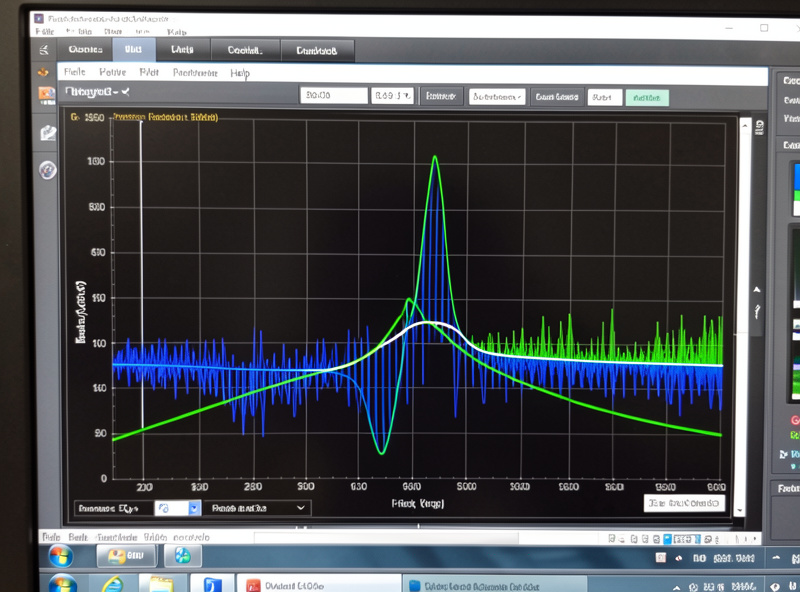Expand the wide white dropdown in chart toolbar
The width and height of the screenshot is (800, 592).
coord(496,96)
